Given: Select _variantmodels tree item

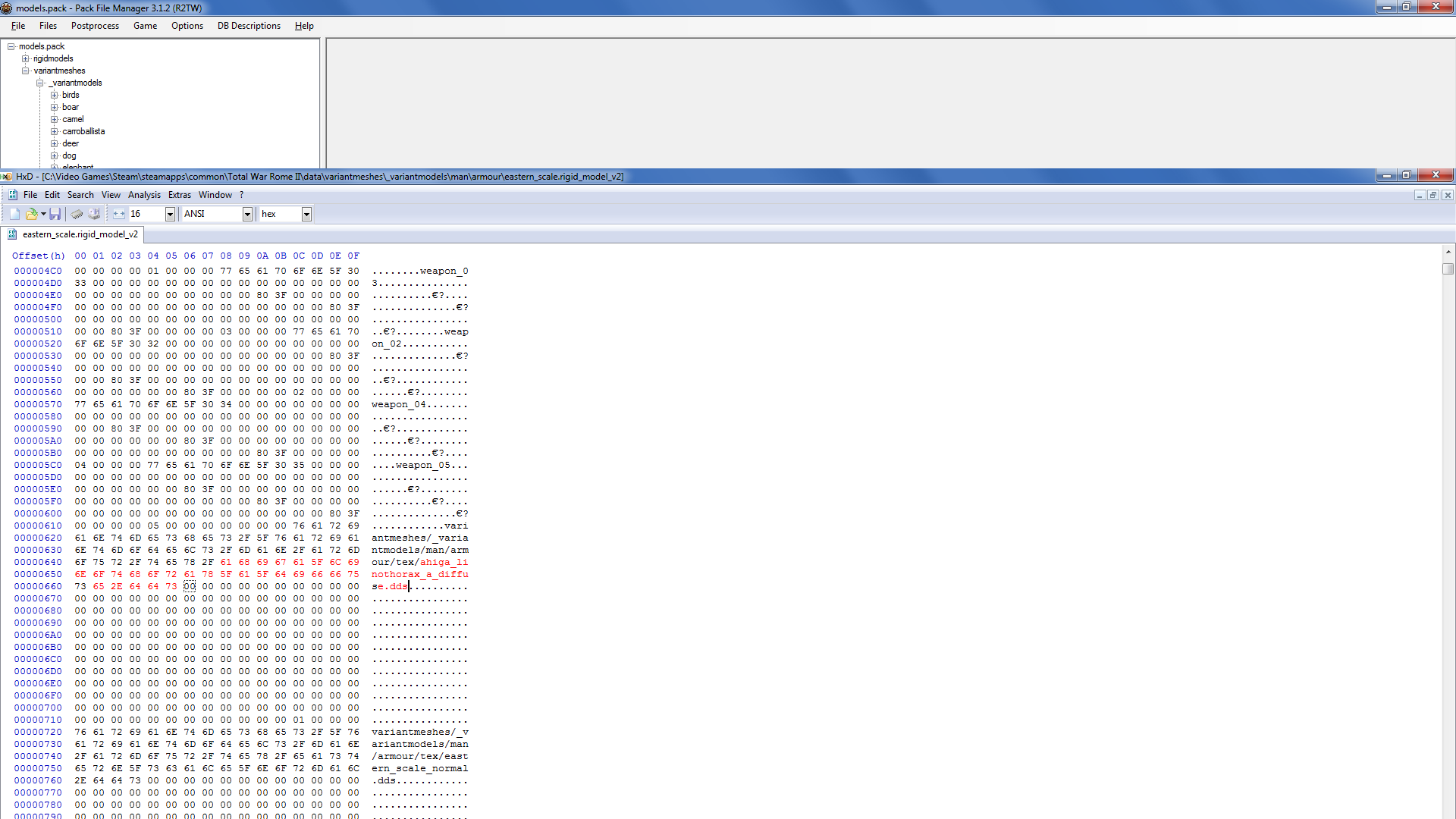Looking at the screenshot, I should 74,83.
